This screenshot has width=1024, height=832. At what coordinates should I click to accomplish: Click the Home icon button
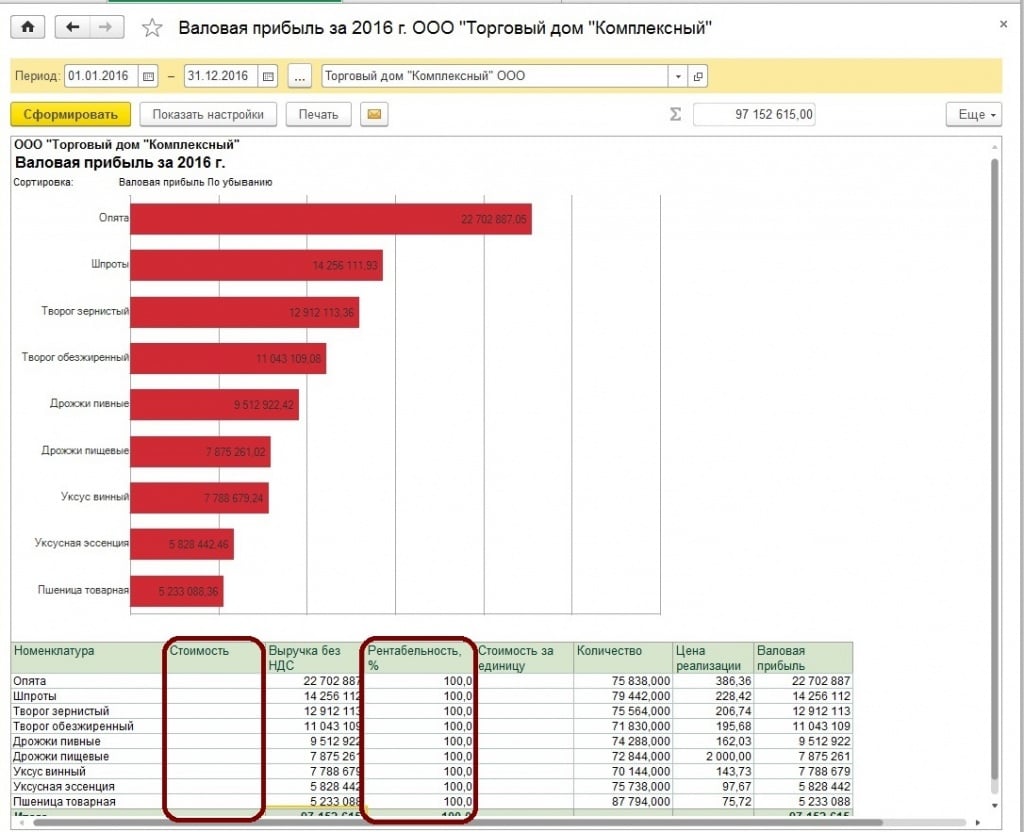(28, 28)
